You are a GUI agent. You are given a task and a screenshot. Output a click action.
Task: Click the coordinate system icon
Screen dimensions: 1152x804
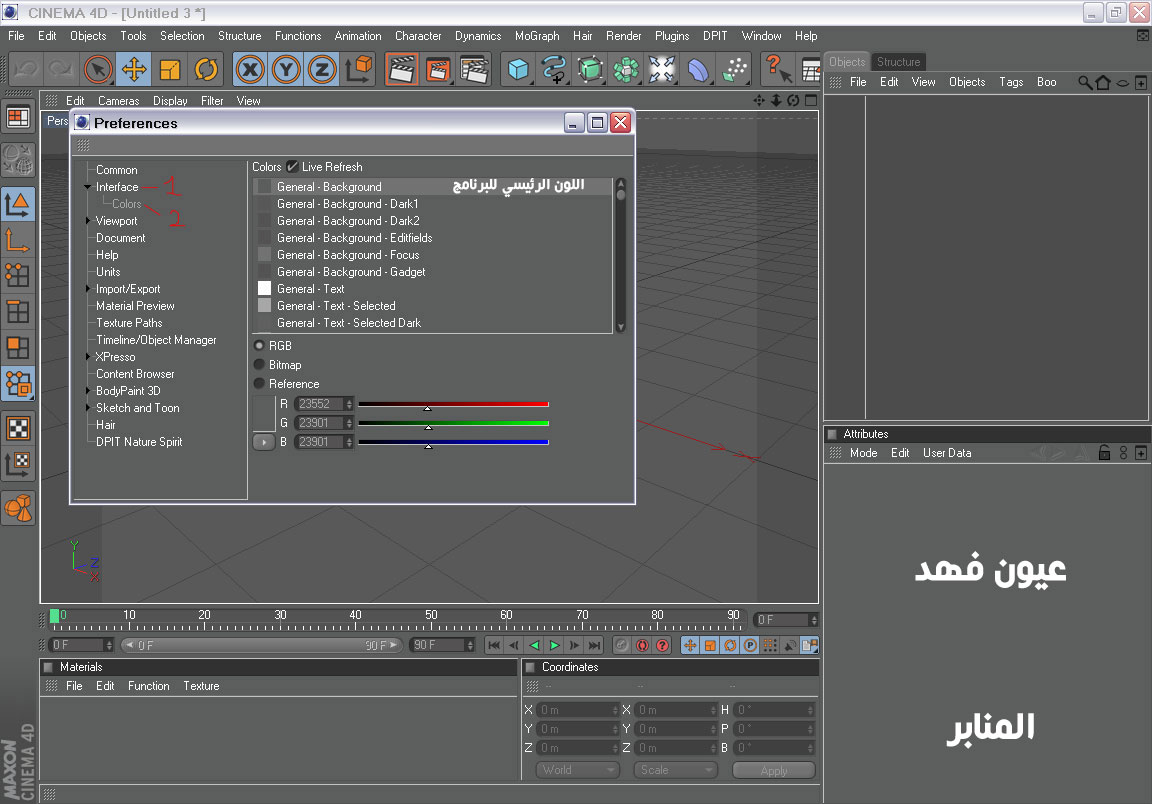point(359,70)
